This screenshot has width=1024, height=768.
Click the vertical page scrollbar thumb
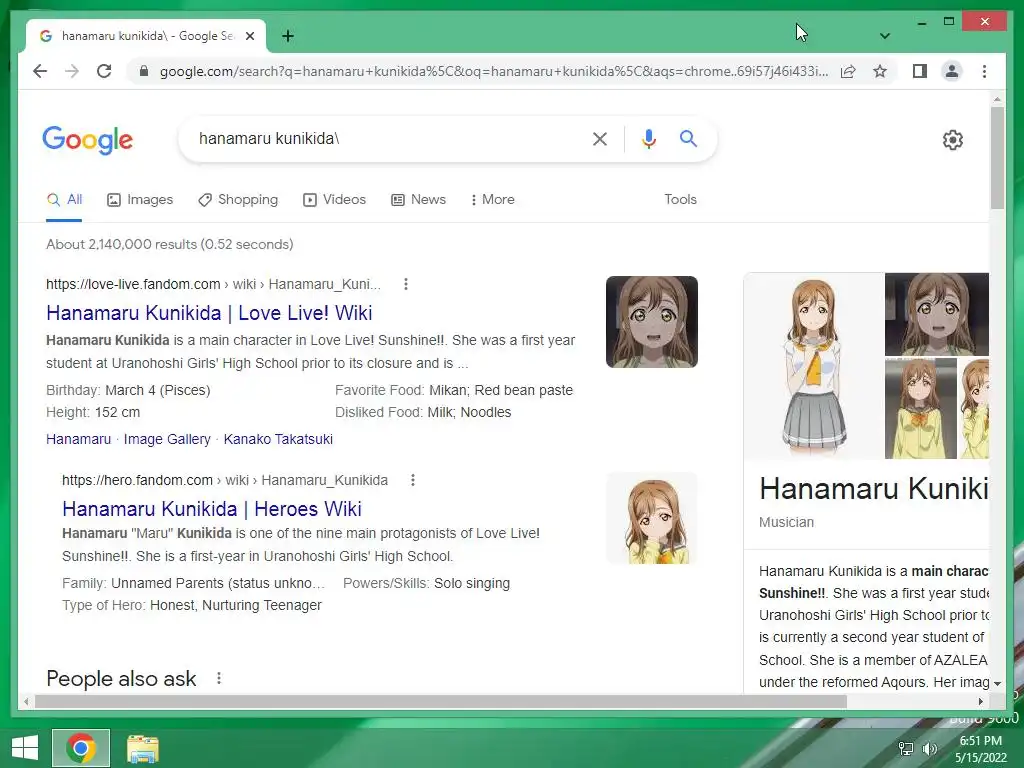click(x=997, y=158)
